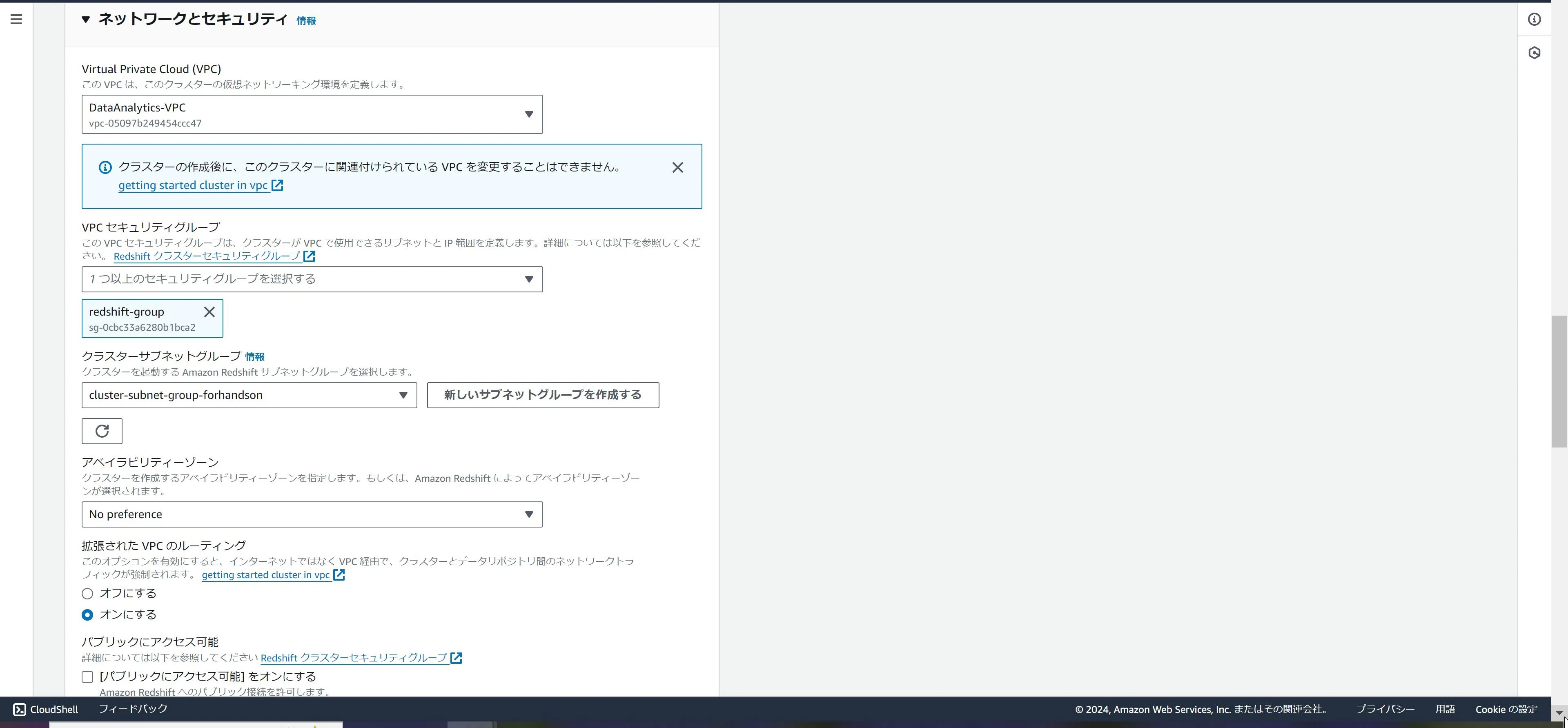This screenshot has height=728, width=1568.
Task: Click the page vertical scrollbar thumb
Action: pos(1559,382)
